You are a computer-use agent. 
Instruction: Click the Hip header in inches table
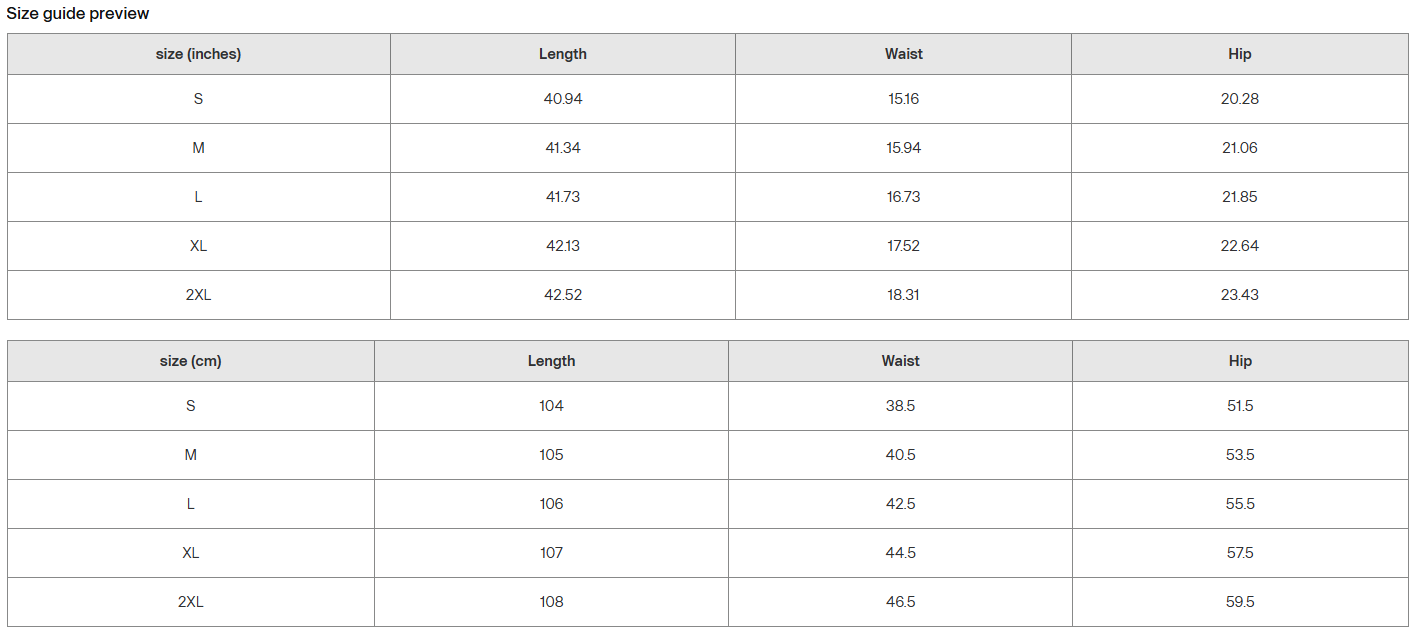[1239, 54]
